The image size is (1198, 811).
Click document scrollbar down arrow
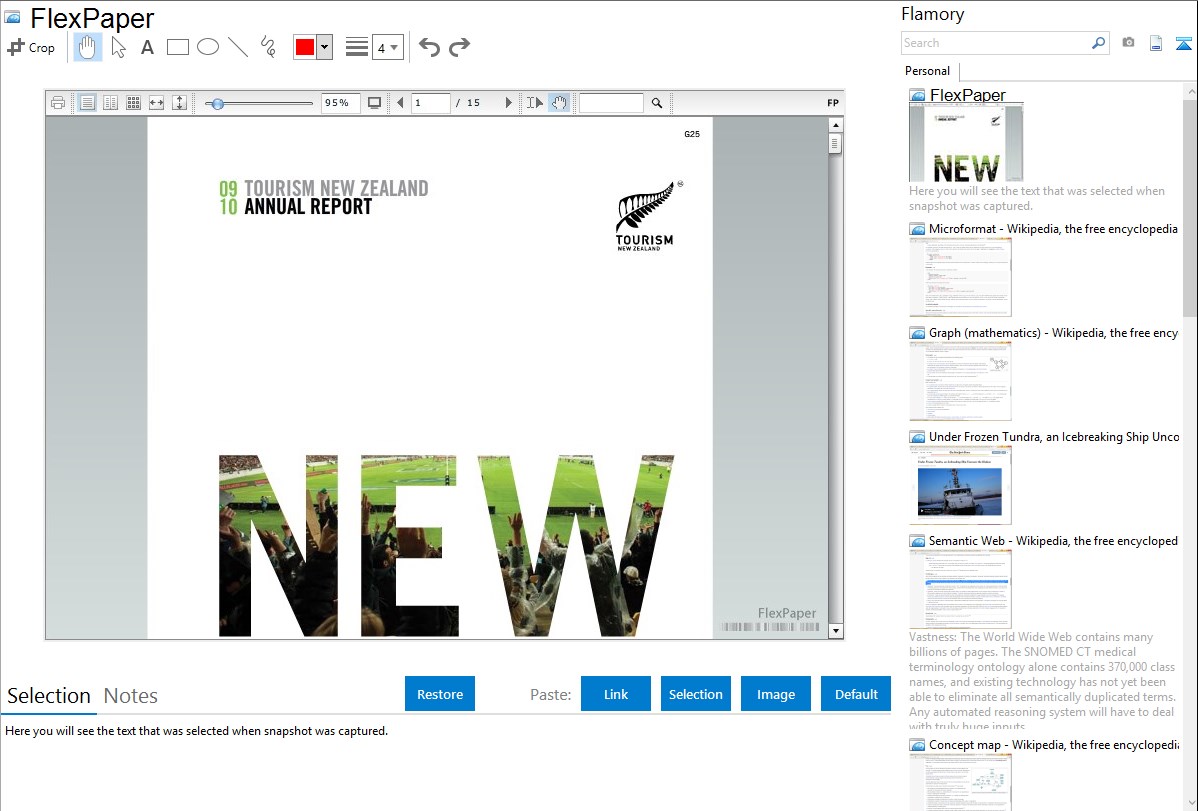point(836,631)
